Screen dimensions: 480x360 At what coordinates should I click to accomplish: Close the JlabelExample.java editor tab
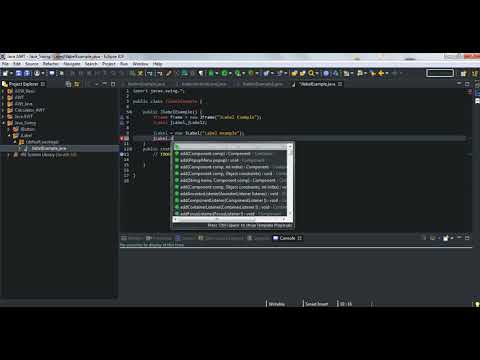point(340,84)
